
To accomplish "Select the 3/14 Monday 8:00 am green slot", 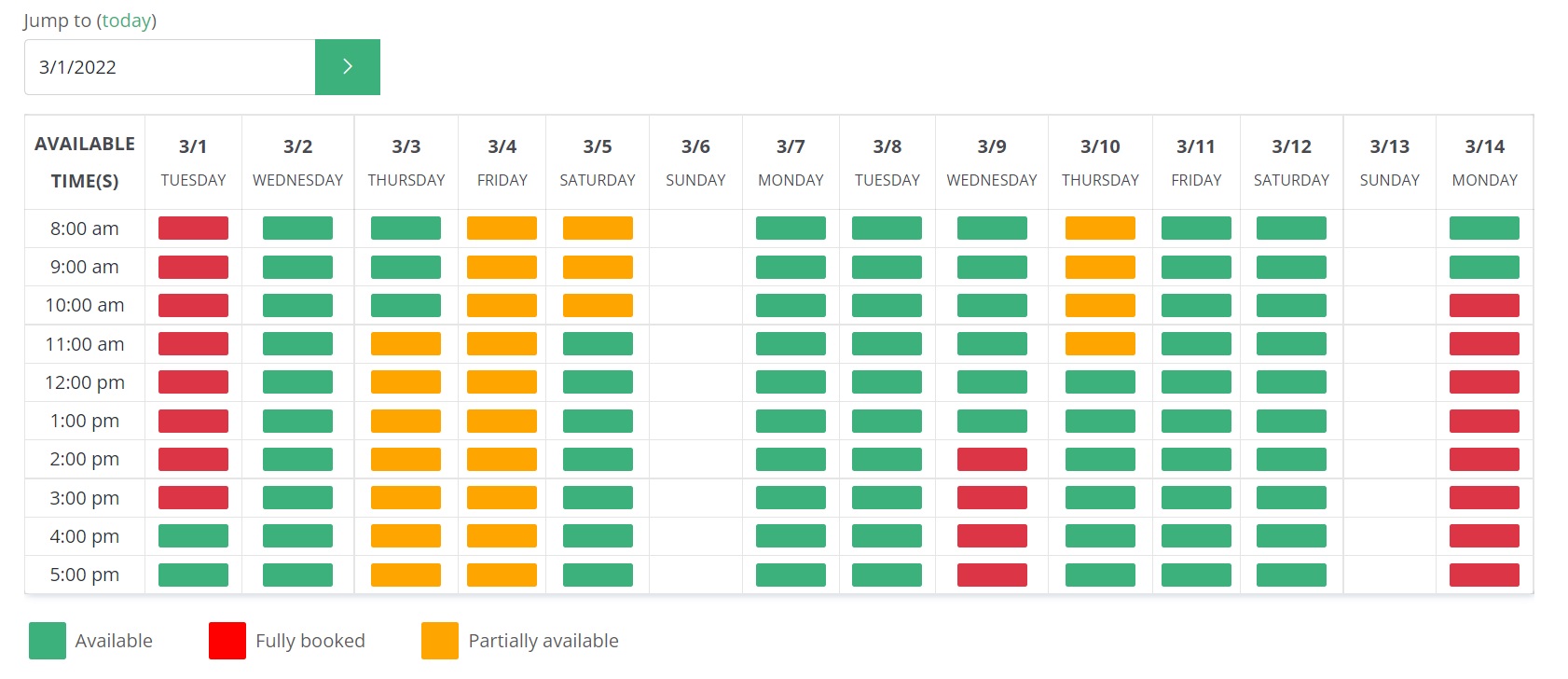I will pos(1484,229).
